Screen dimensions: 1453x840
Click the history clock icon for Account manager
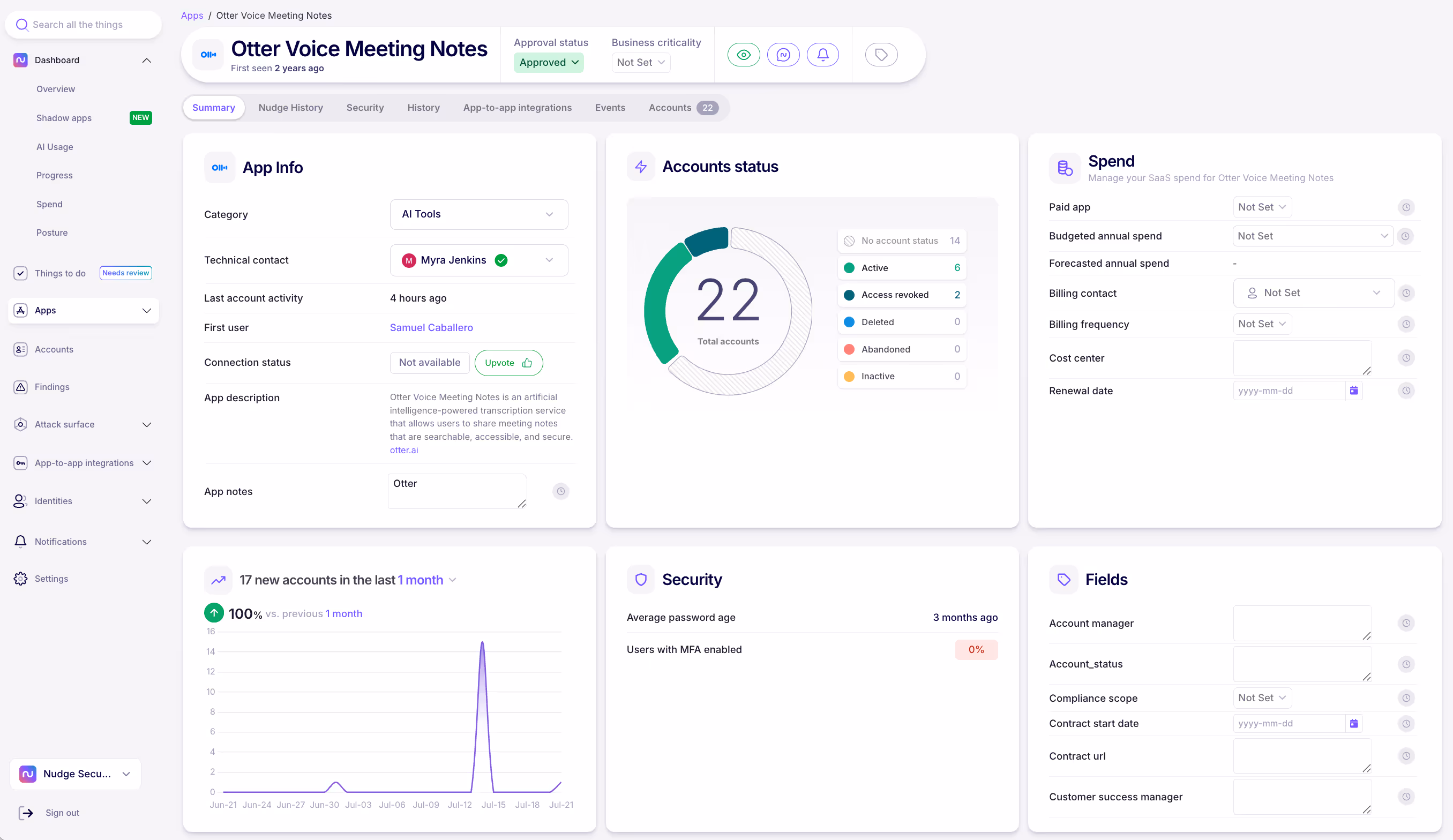[1406, 623]
